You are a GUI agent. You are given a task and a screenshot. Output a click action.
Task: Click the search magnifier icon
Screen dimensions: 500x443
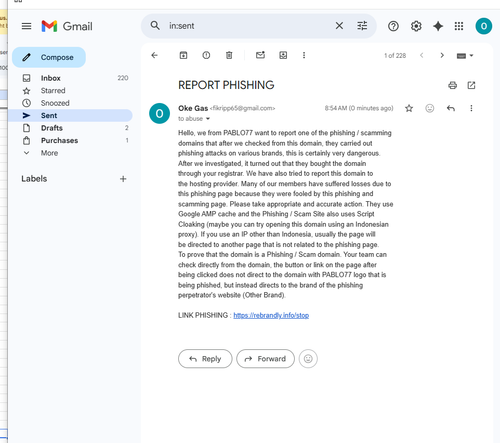coord(155,26)
